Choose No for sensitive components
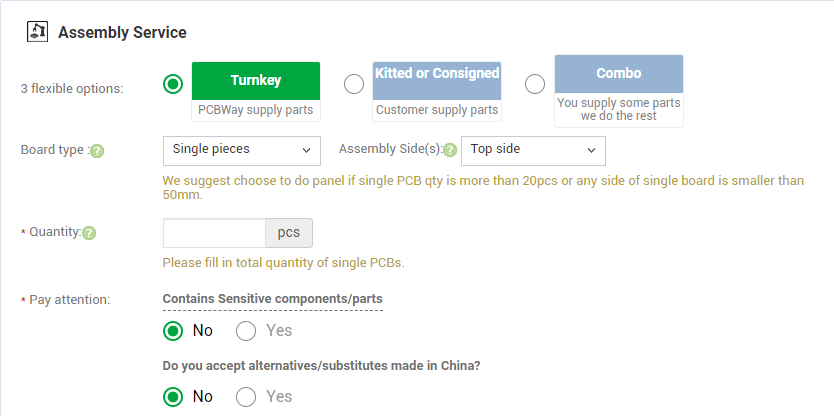Image resolution: width=834 pixels, height=416 pixels. pos(173,331)
